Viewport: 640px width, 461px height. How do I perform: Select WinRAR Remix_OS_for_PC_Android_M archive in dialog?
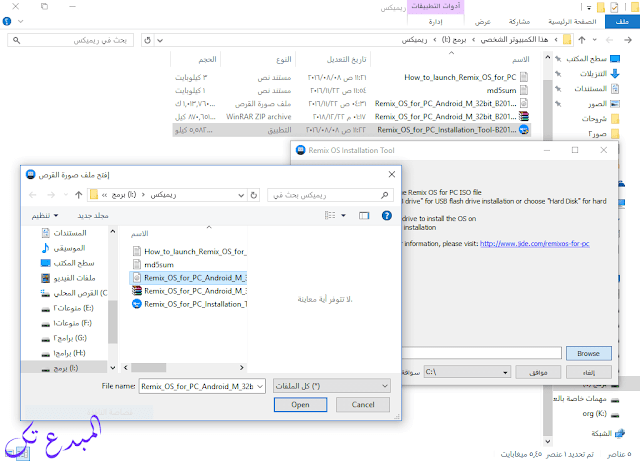(189, 291)
